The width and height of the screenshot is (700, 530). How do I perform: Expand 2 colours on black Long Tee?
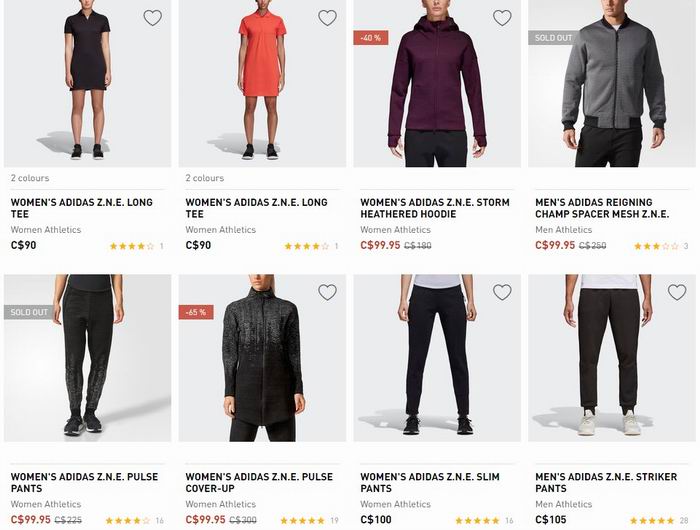(30, 178)
